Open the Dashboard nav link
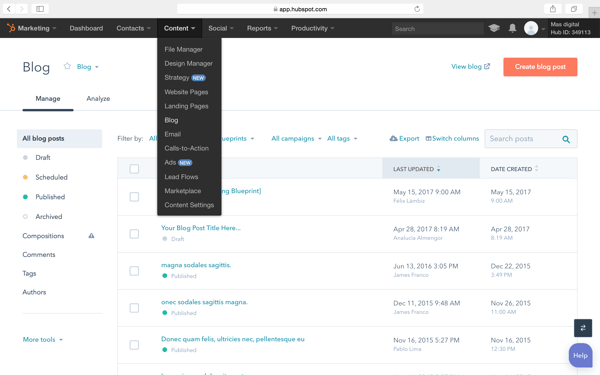The image size is (600, 375). tap(86, 28)
